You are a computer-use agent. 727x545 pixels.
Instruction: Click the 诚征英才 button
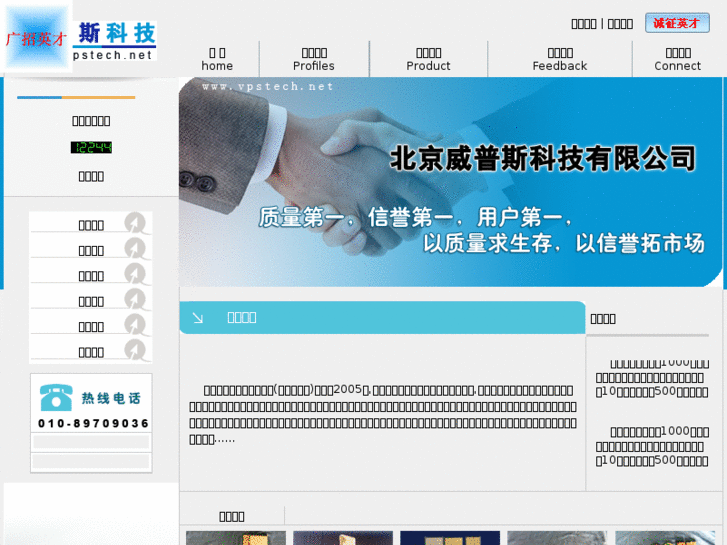click(x=677, y=23)
